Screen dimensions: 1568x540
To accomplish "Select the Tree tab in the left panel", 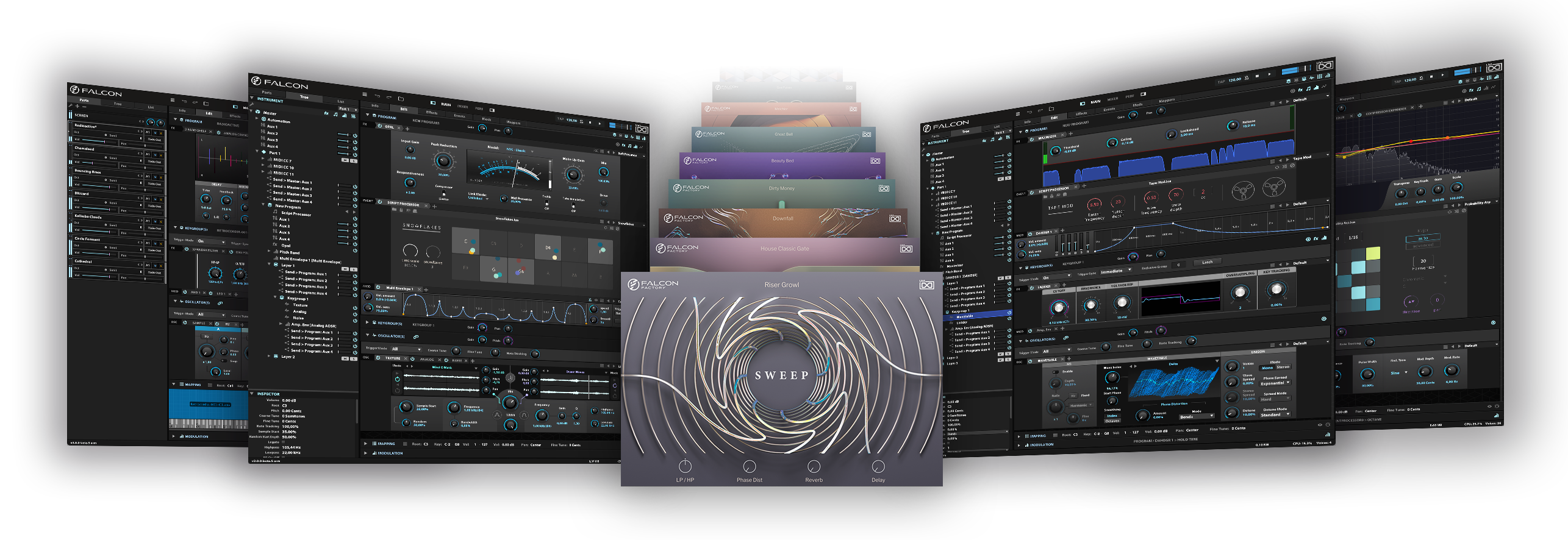I will 304,97.
